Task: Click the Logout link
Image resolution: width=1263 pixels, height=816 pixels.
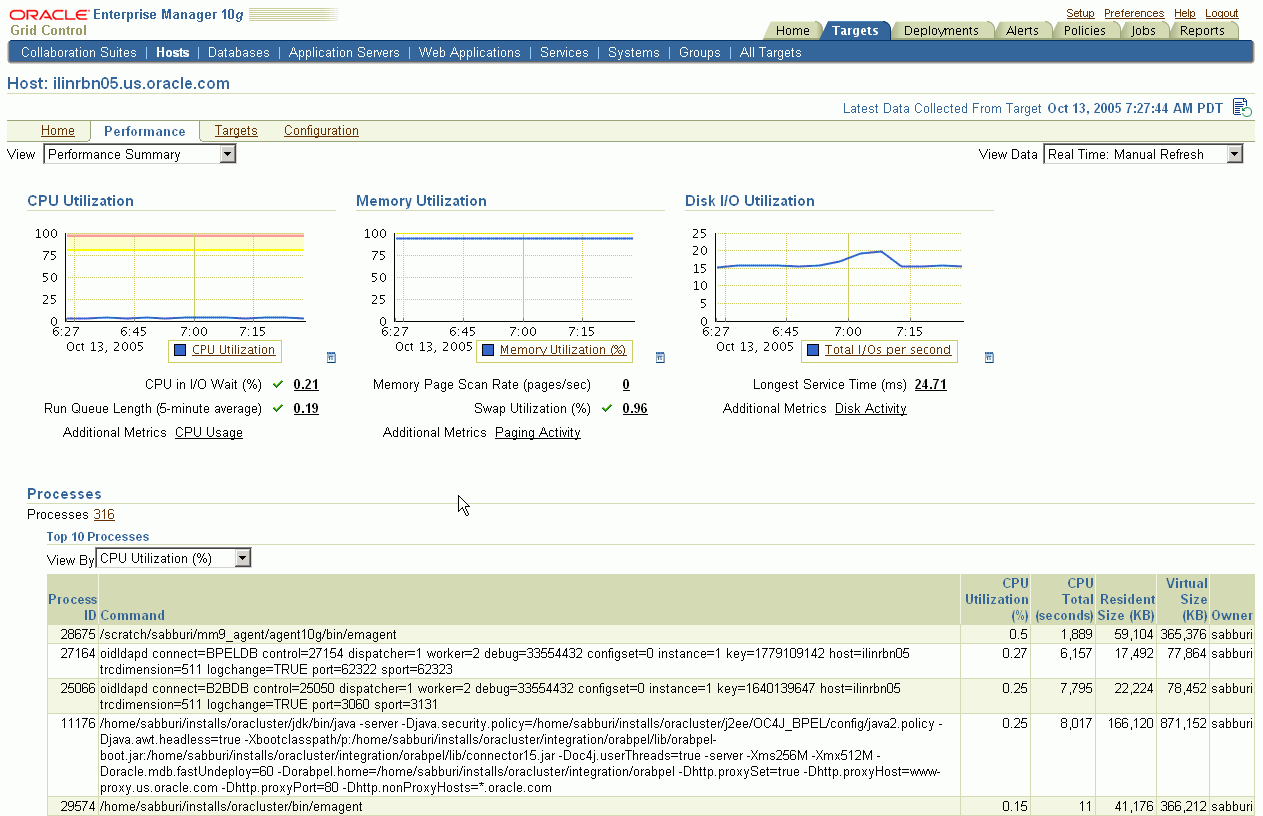Action: click(1221, 12)
